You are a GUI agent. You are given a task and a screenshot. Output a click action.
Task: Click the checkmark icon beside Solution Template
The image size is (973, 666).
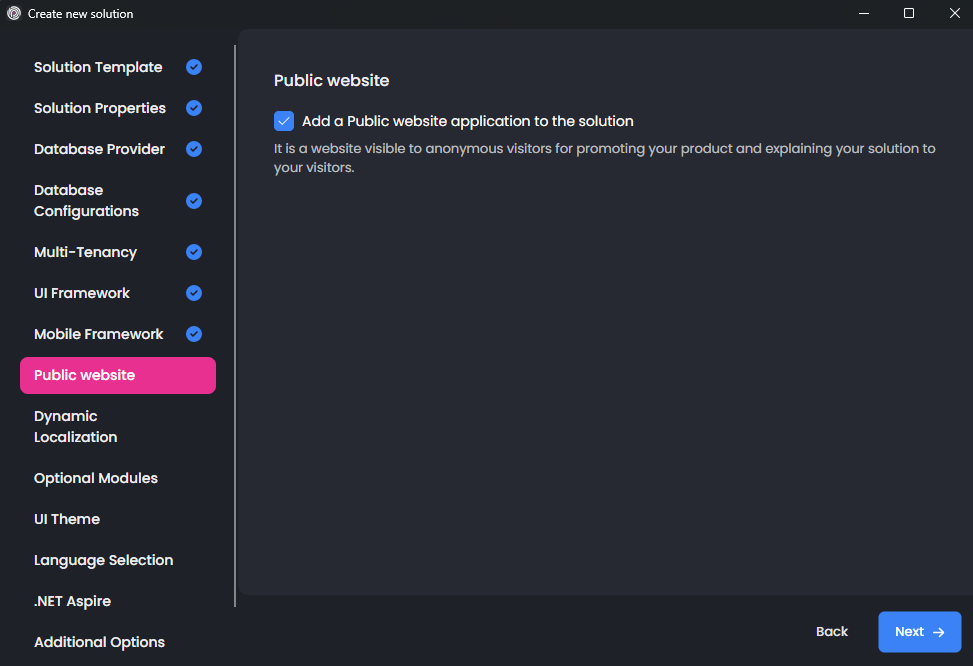tap(194, 67)
